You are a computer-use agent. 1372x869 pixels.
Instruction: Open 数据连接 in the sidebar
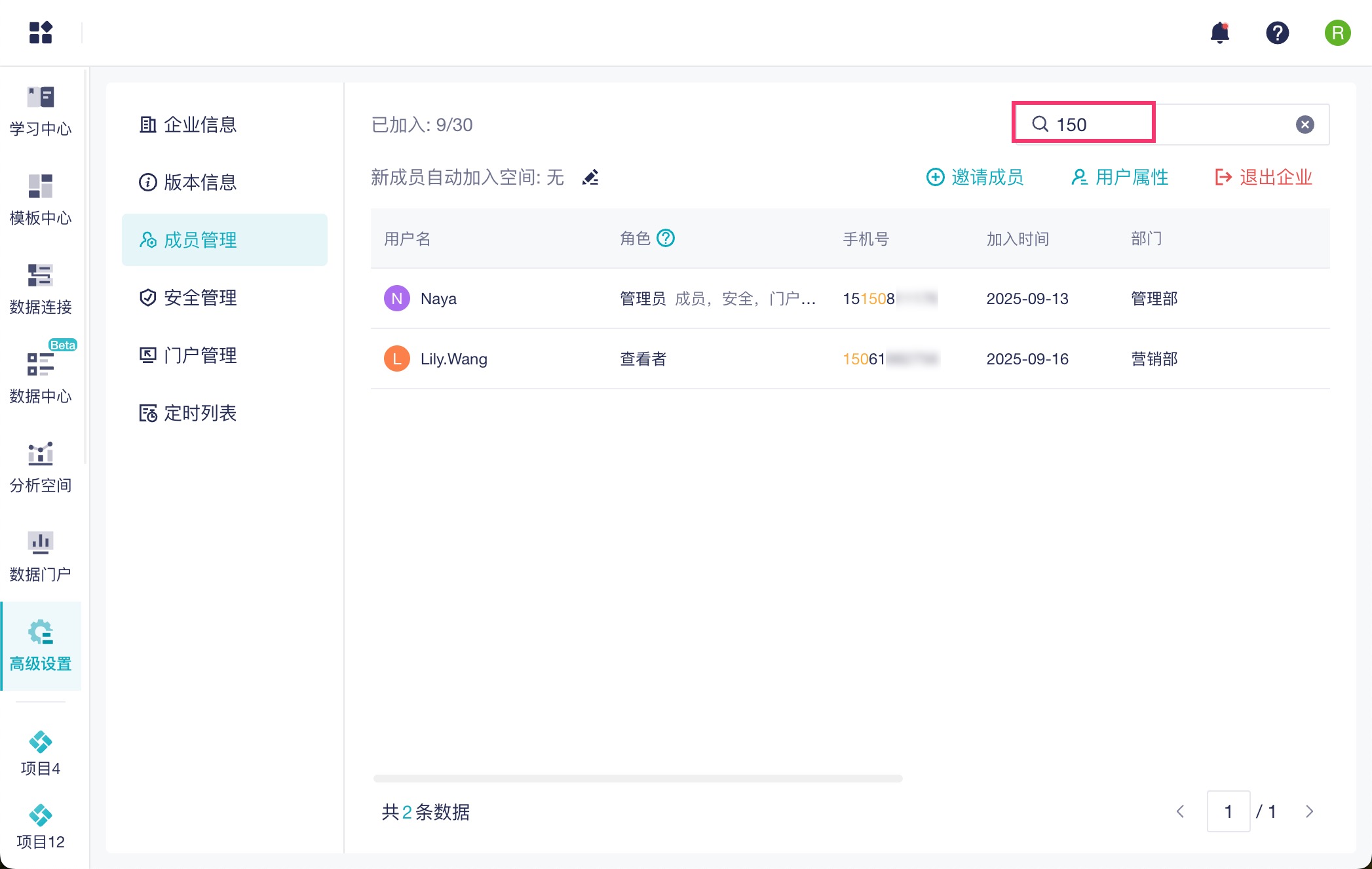(41, 288)
